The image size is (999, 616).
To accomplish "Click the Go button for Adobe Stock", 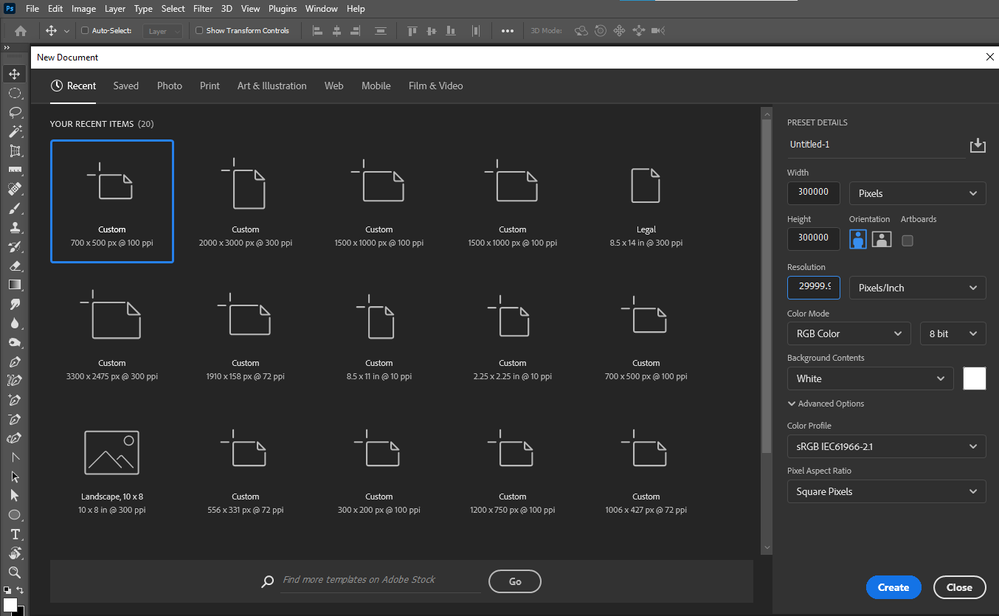I will (514, 581).
